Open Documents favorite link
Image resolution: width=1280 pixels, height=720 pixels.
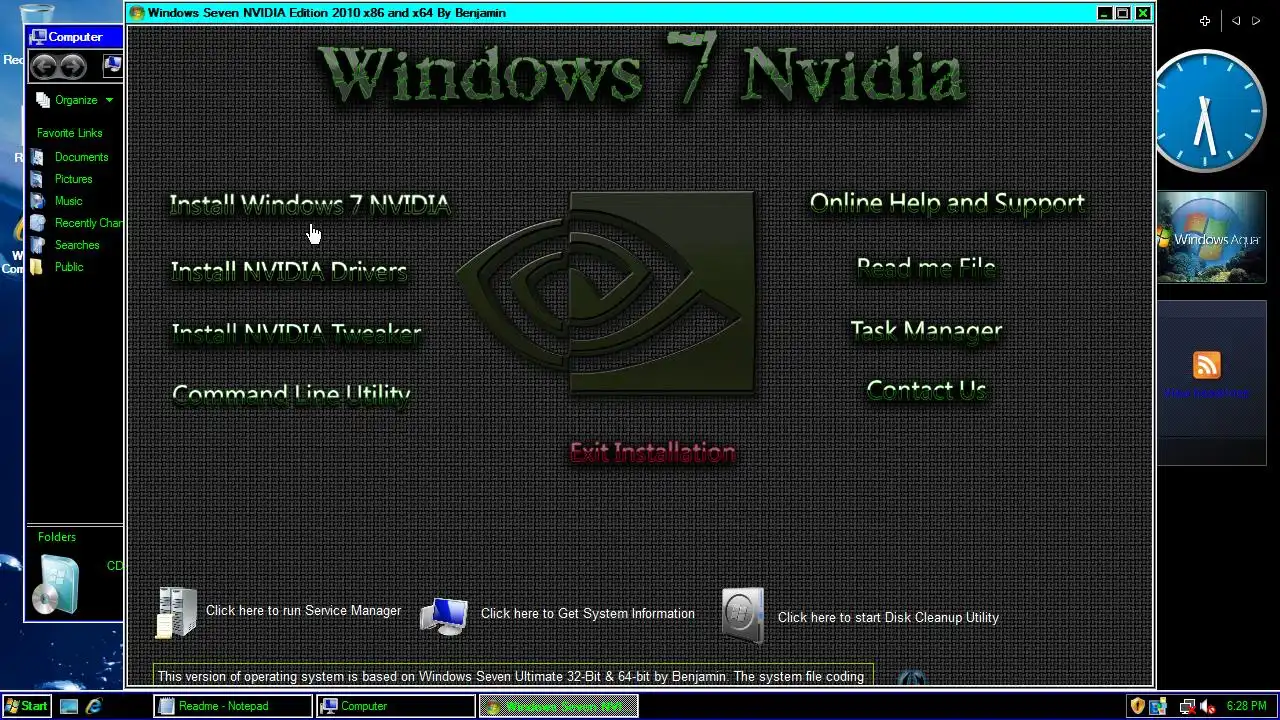pos(81,157)
